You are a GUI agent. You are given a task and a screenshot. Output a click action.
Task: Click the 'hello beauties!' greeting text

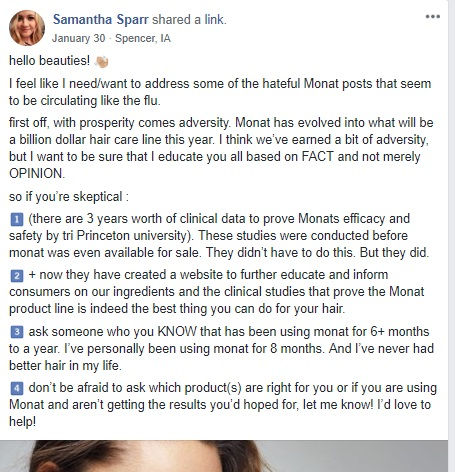(49, 61)
